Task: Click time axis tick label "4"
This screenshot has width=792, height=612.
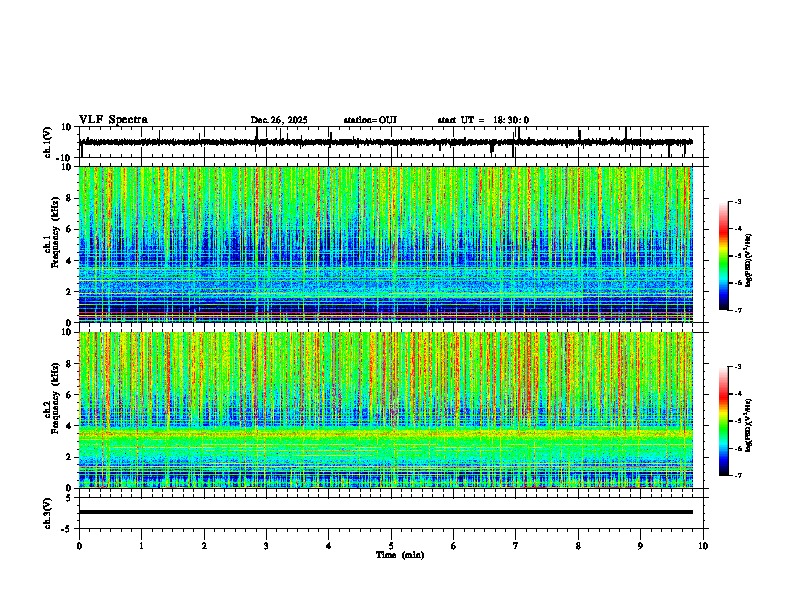Action: pyautogui.click(x=329, y=546)
